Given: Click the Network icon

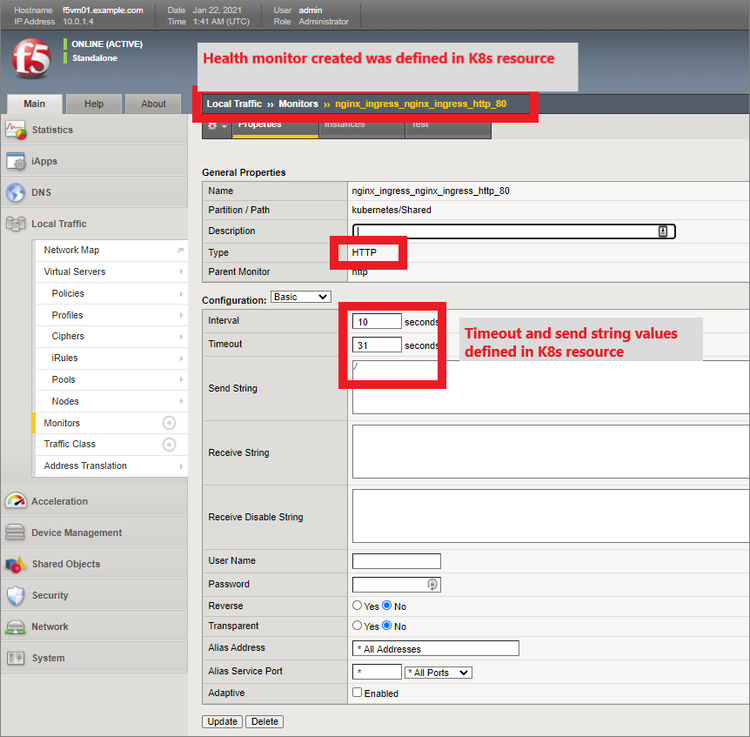Looking at the screenshot, I should click(15, 627).
